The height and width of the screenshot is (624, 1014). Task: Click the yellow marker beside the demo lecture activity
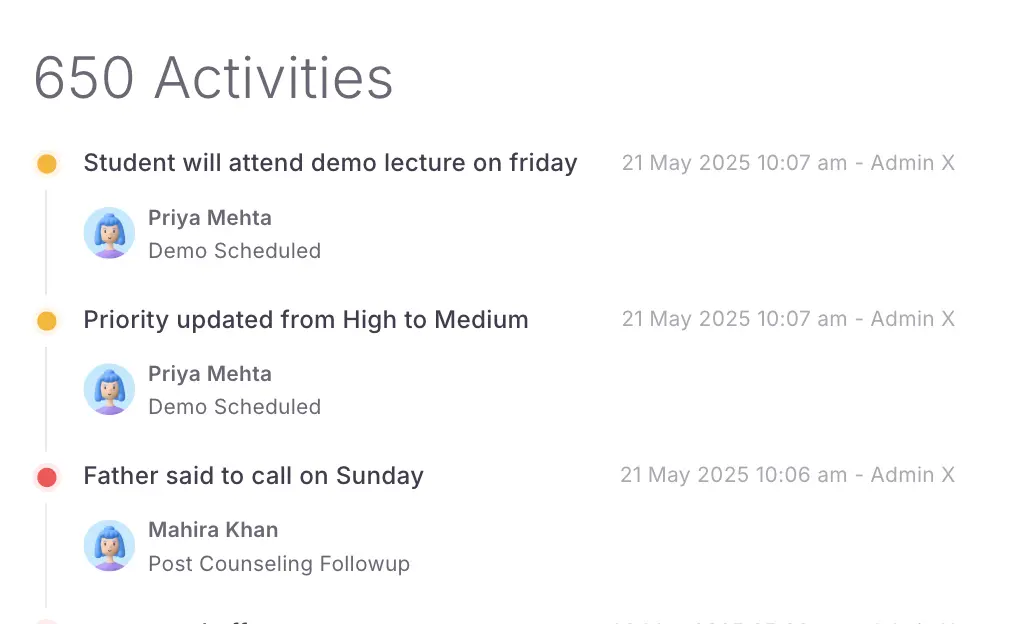click(x=46, y=164)
